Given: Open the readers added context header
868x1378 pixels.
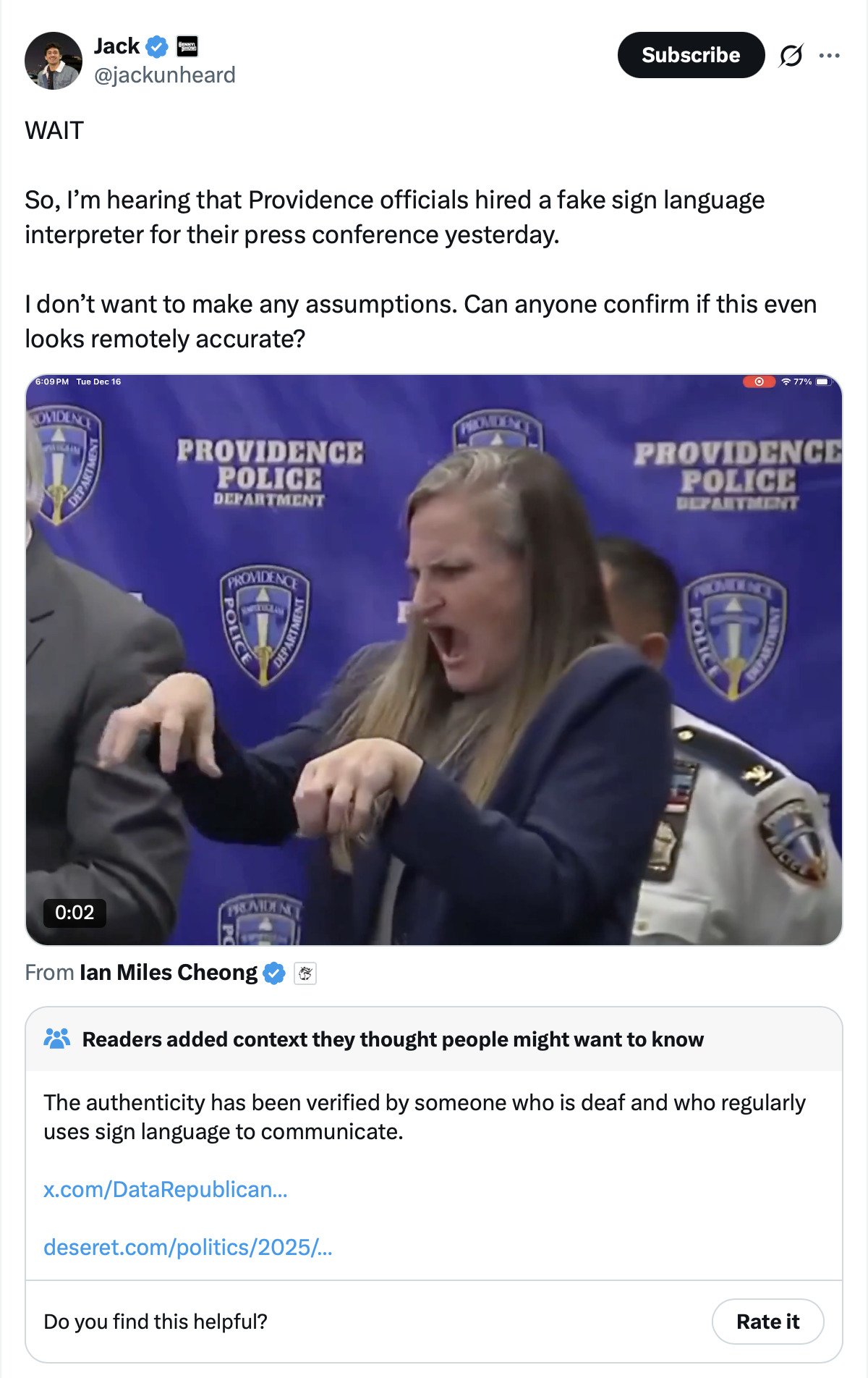Looking at the screenshot, I should coord(392,1039).
